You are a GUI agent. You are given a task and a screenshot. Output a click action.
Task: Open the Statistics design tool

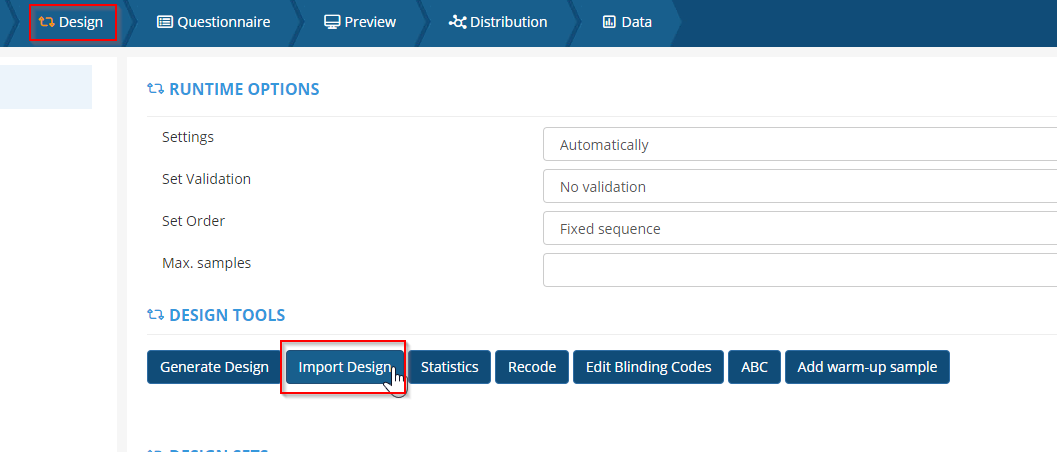[449, 367]
